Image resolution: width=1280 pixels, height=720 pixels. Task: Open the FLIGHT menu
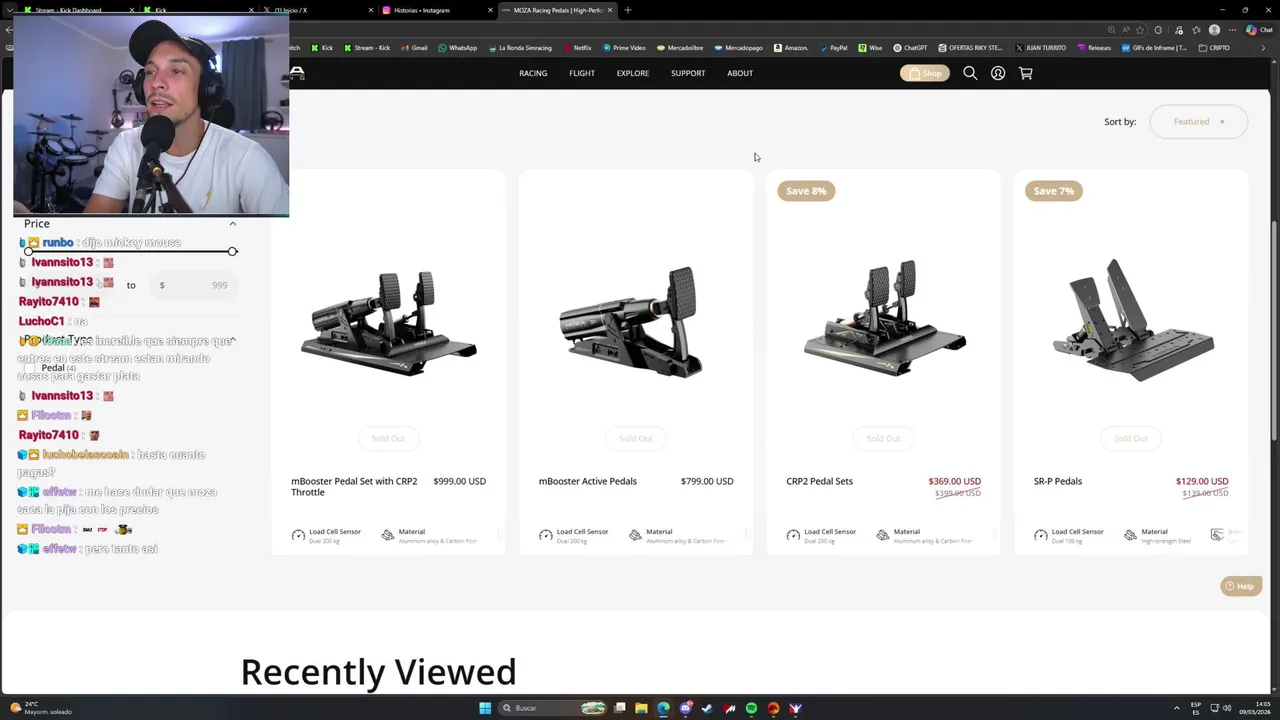[x=582, y=73]
